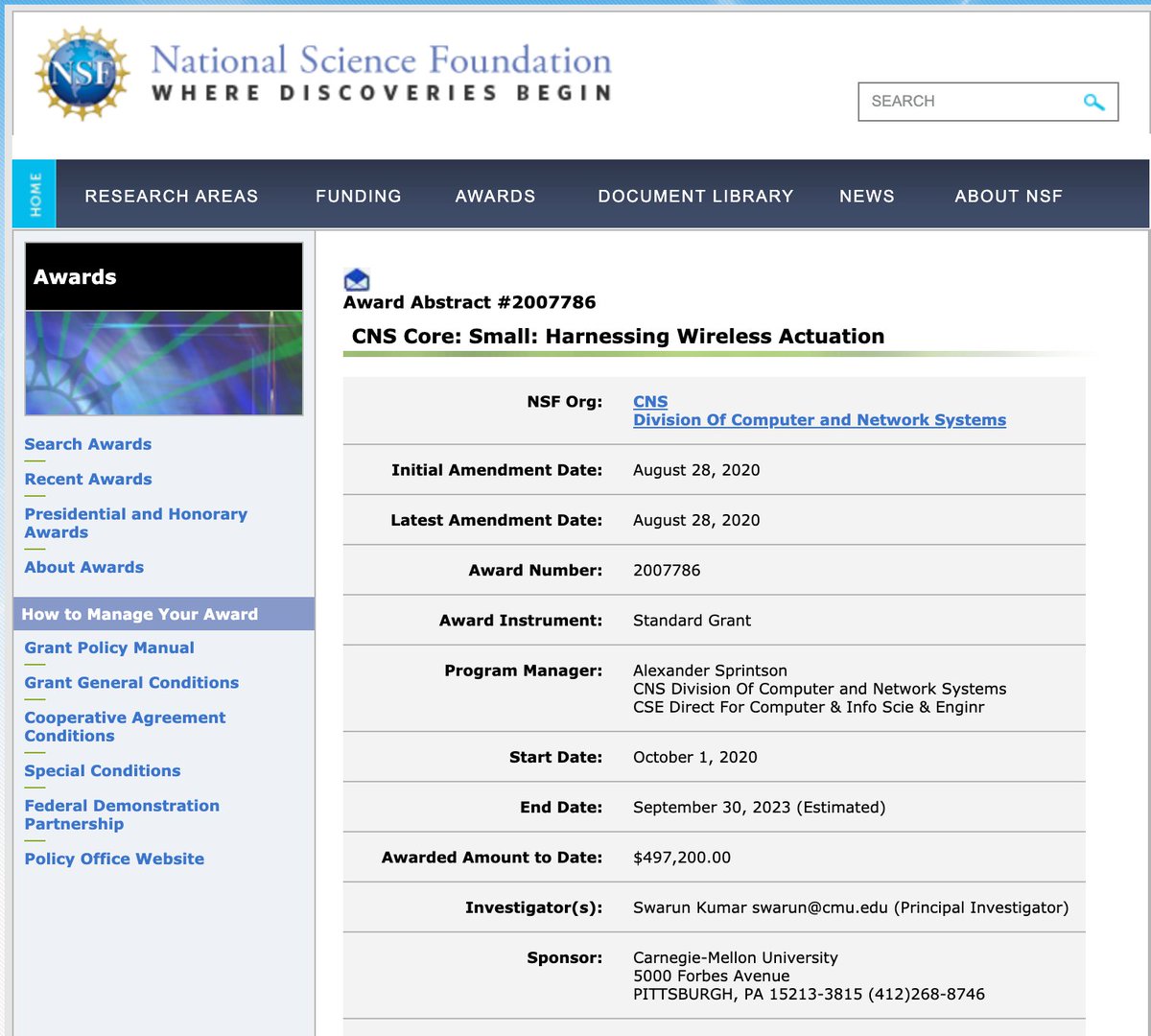Image resolution: width=1151 pixels, height=1036 pixels.
Task: Open the DOCUMENT LIBRARY menu
Action: click(695, 196)
